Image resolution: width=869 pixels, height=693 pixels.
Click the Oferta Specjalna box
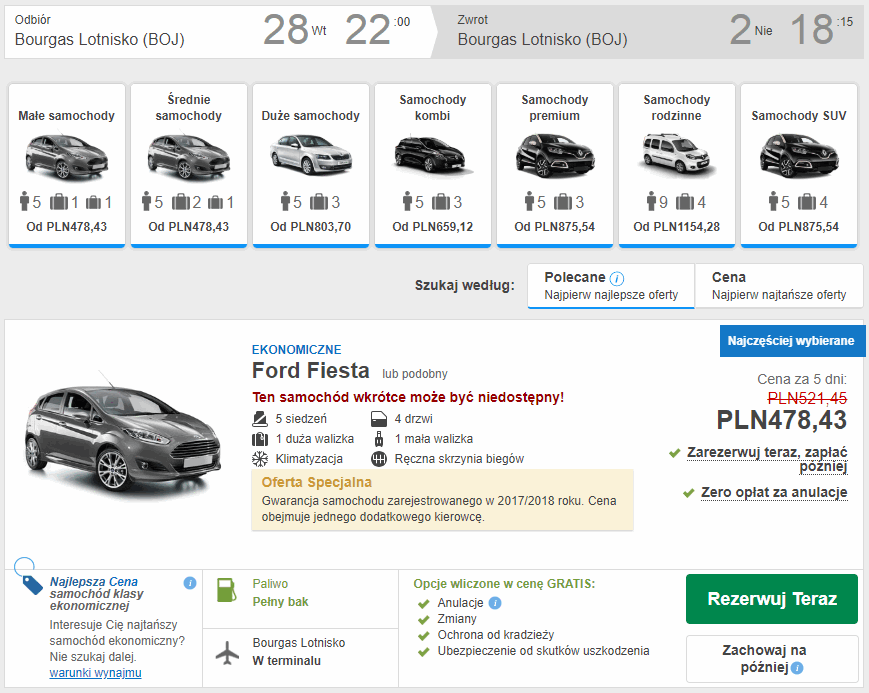coord(442,500)
